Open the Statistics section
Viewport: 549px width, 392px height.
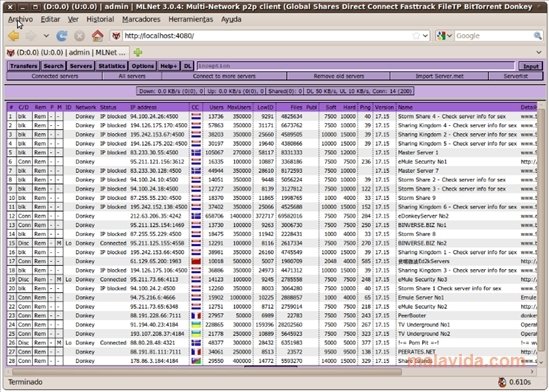coord(112,66)
